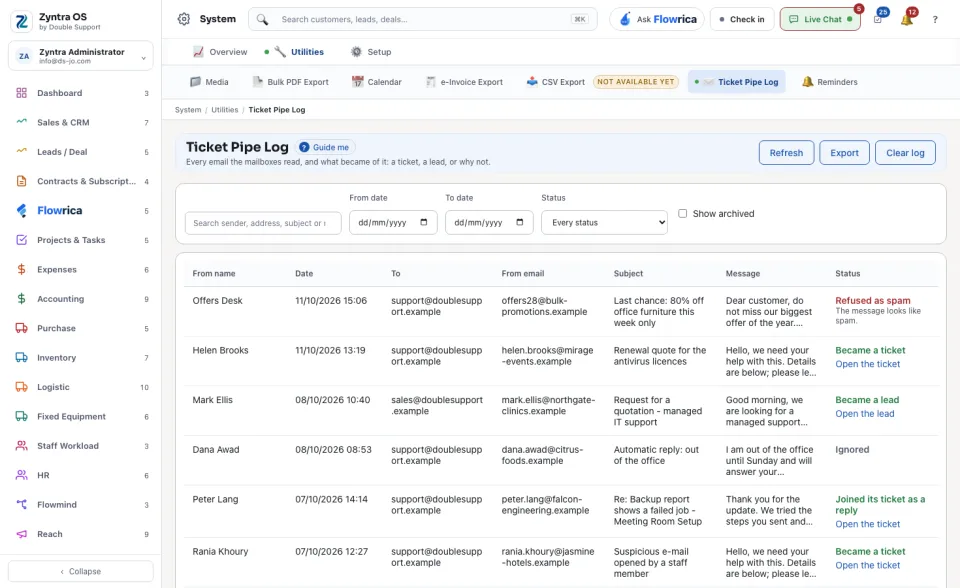Focus the global search customers field
This screenshot has width=960, height=588.
tap(422, 20)
